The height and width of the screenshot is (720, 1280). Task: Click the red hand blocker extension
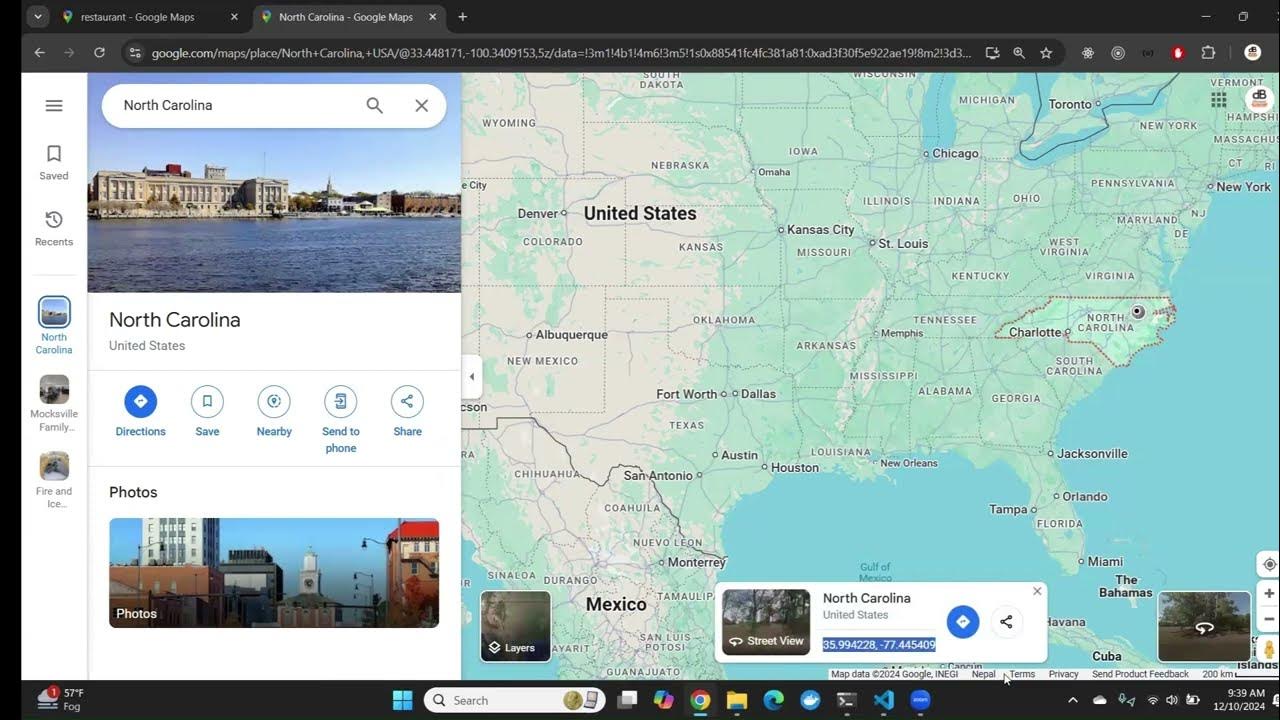pyautogui.click(x=1178, y=53)
